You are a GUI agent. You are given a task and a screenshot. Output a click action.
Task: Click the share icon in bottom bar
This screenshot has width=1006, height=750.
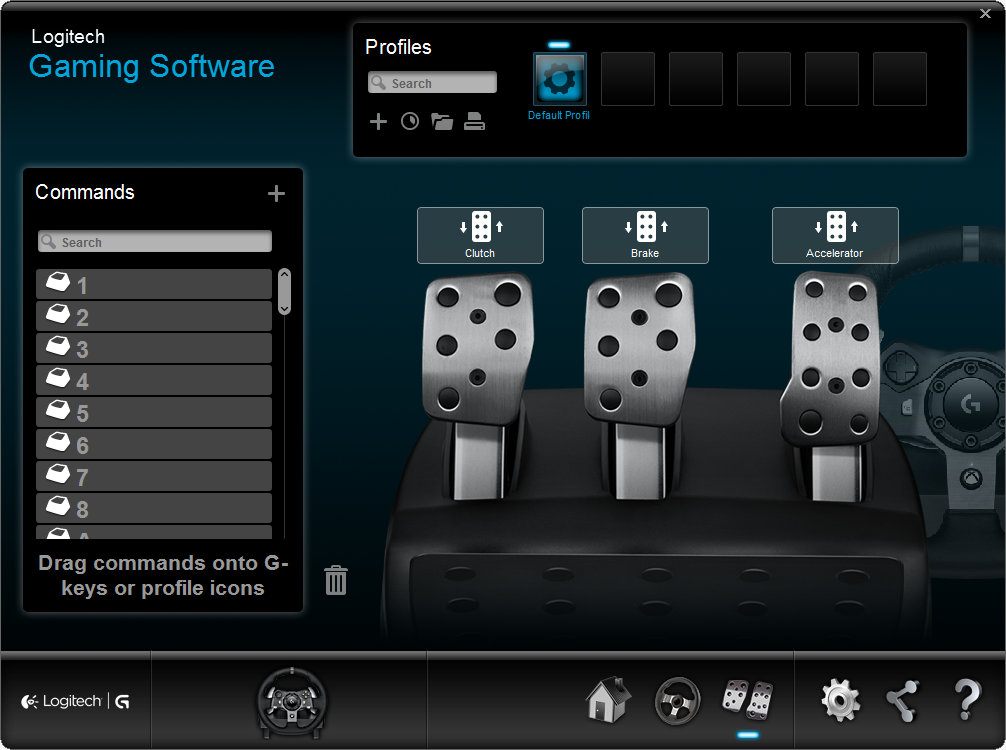(x=902, y=700)
